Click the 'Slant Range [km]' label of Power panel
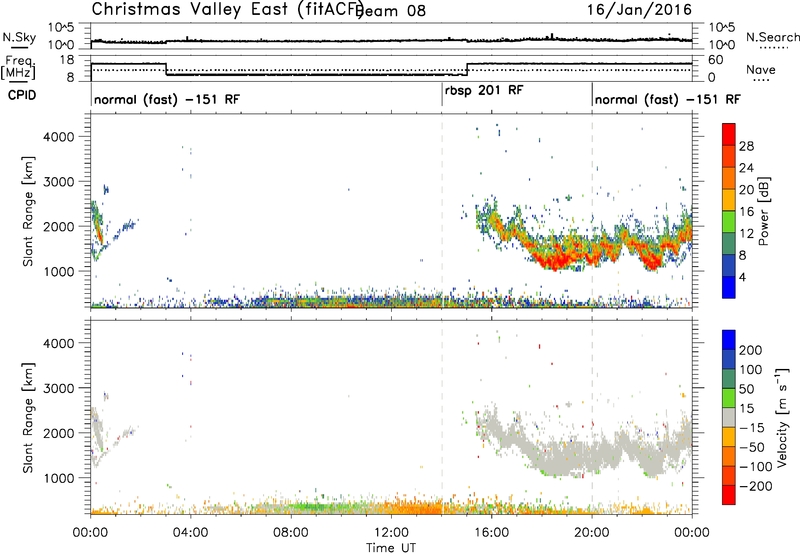This screenshot has width=800, height=554. (x=27, y=211)
